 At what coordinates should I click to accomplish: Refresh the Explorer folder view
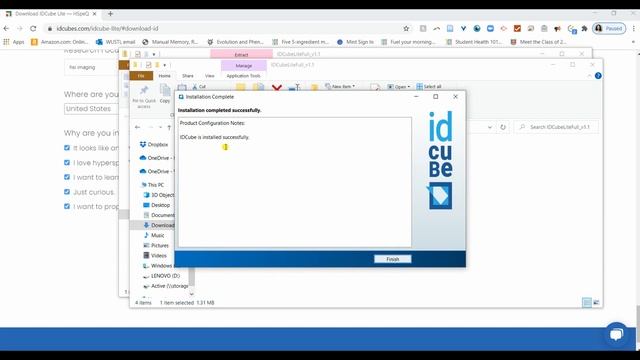pyautogui.click(x=503, y=127)
